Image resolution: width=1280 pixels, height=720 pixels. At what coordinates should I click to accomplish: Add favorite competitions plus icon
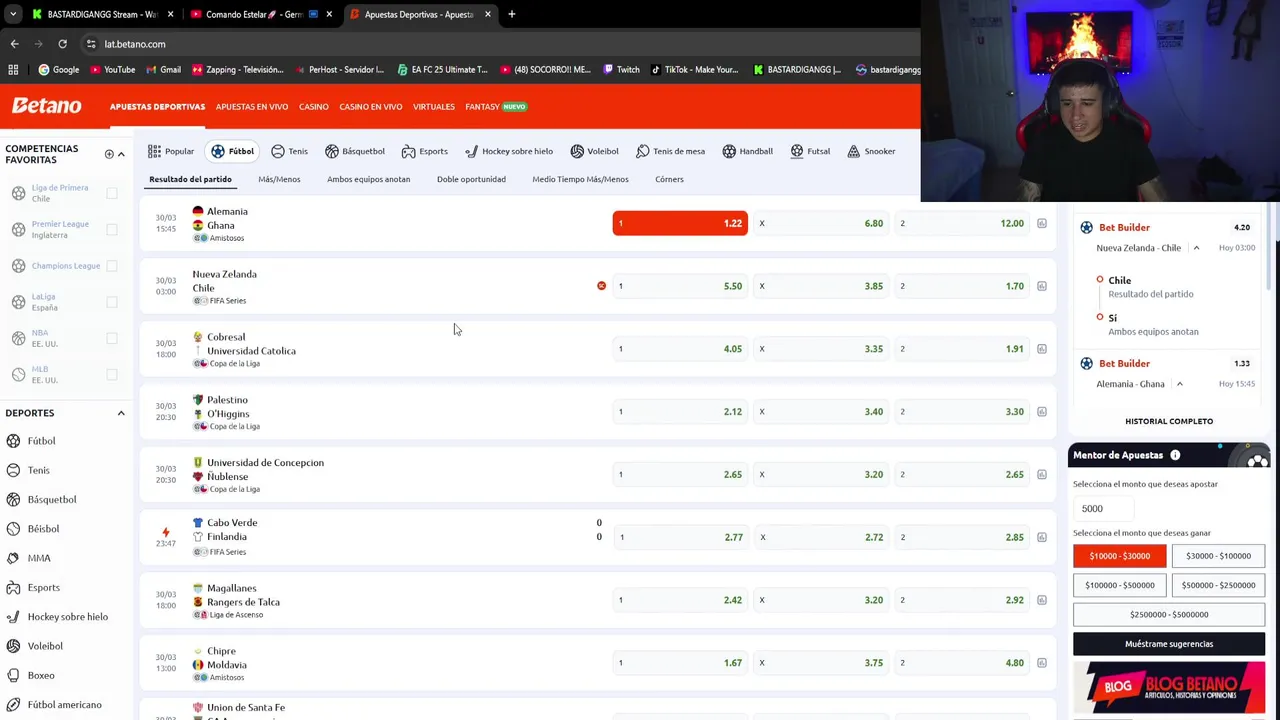(x=109, y=154)
